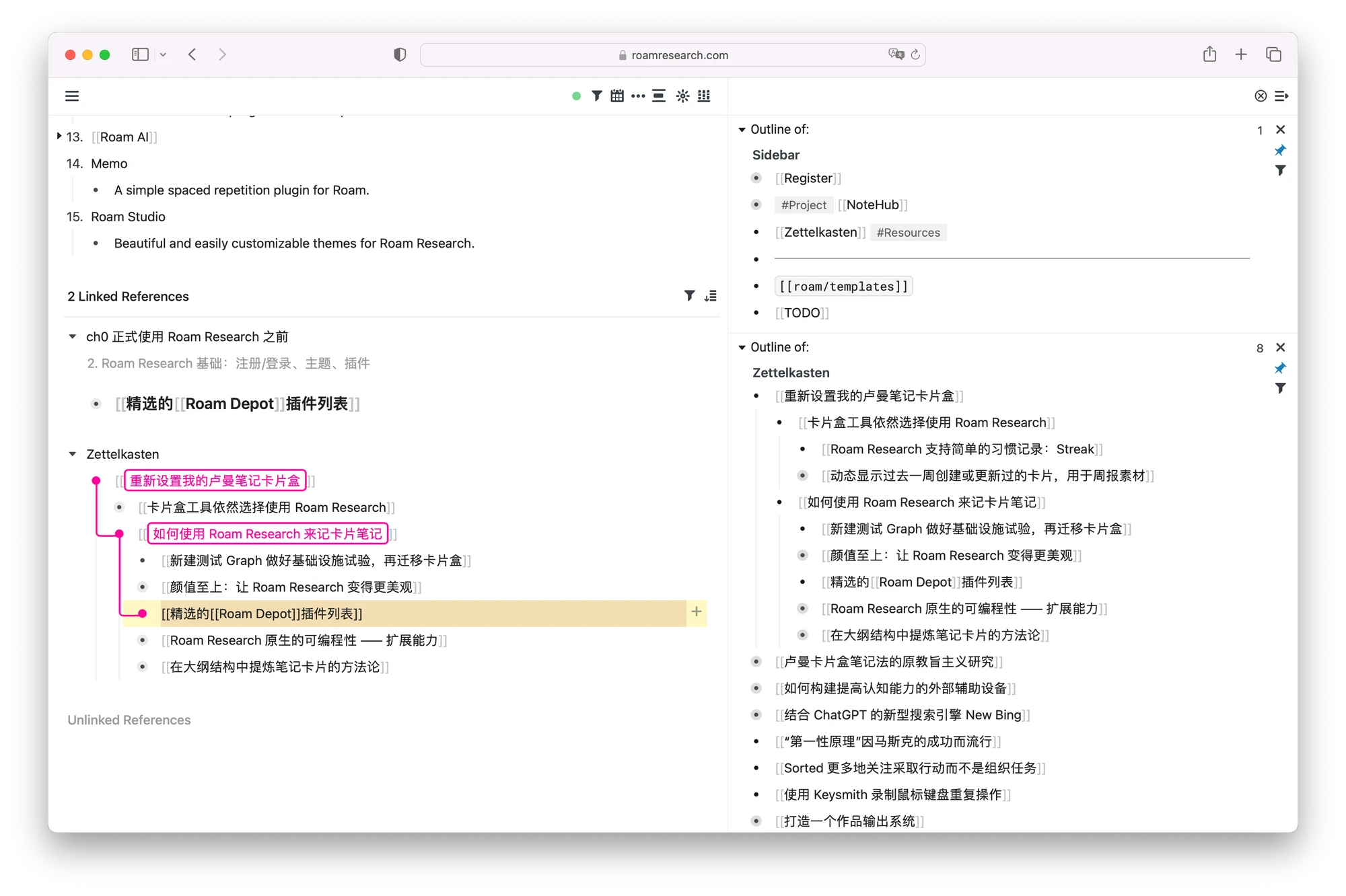The height and width of the screenshot is (896, 1346).
Task: Collapse the right sidebar panel icon
Action: [x=1281, y=96]
